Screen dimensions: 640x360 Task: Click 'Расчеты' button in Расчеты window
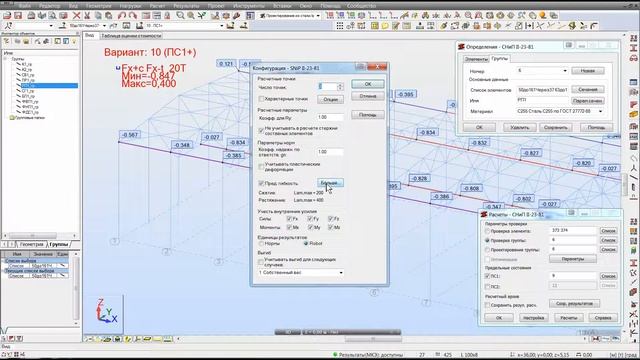[568, 318]
